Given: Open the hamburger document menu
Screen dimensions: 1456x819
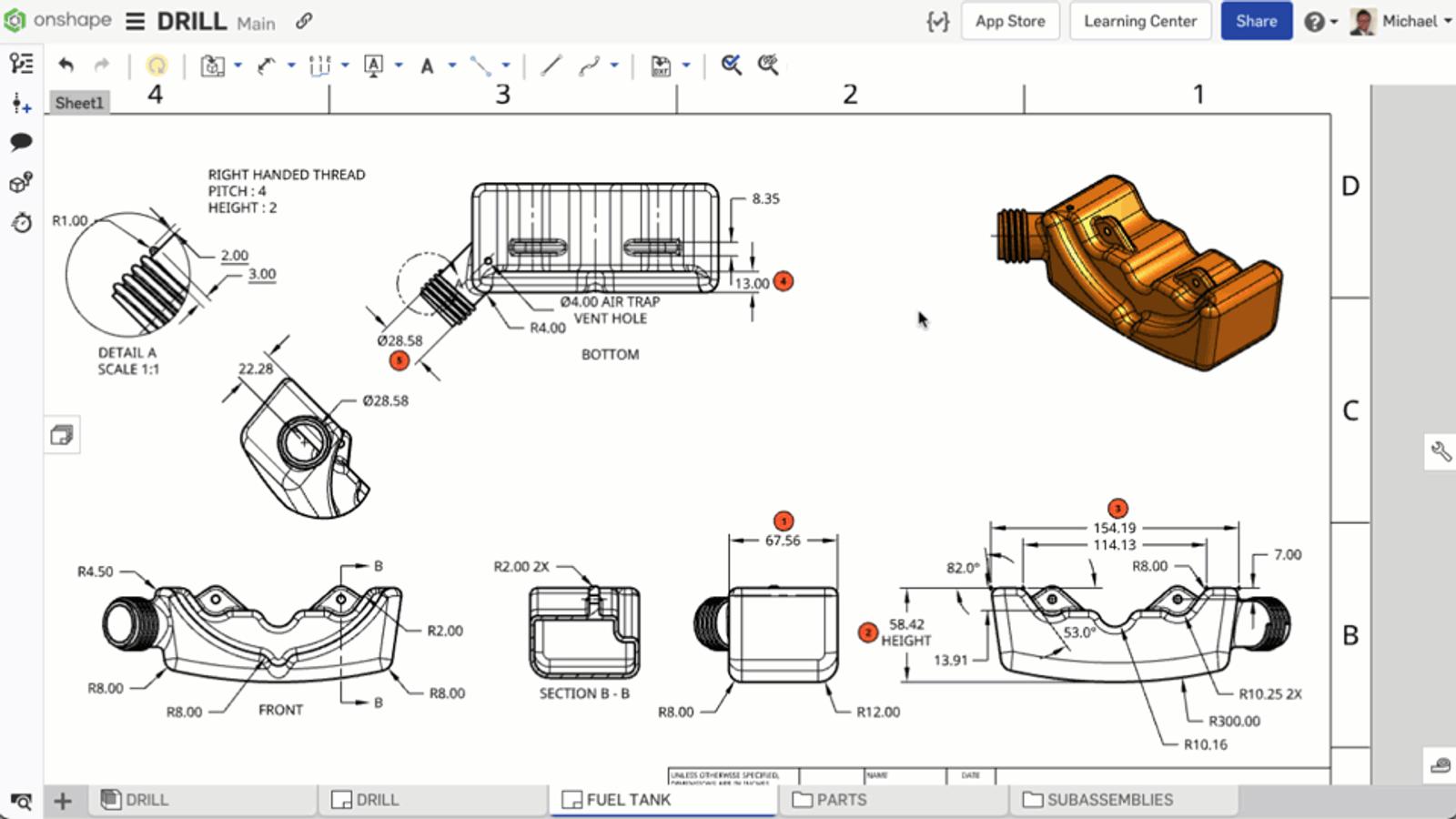Looking at the screenshot, I should pos(135,21).
